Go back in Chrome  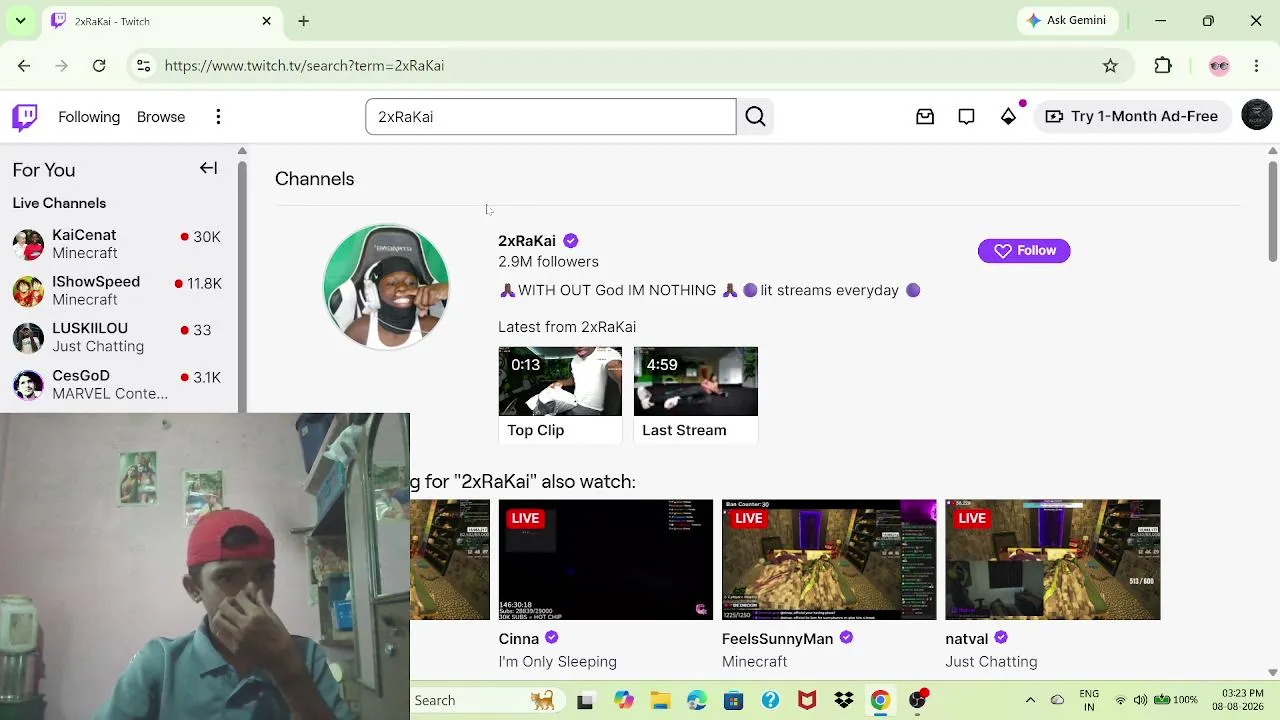click(24, 66)
